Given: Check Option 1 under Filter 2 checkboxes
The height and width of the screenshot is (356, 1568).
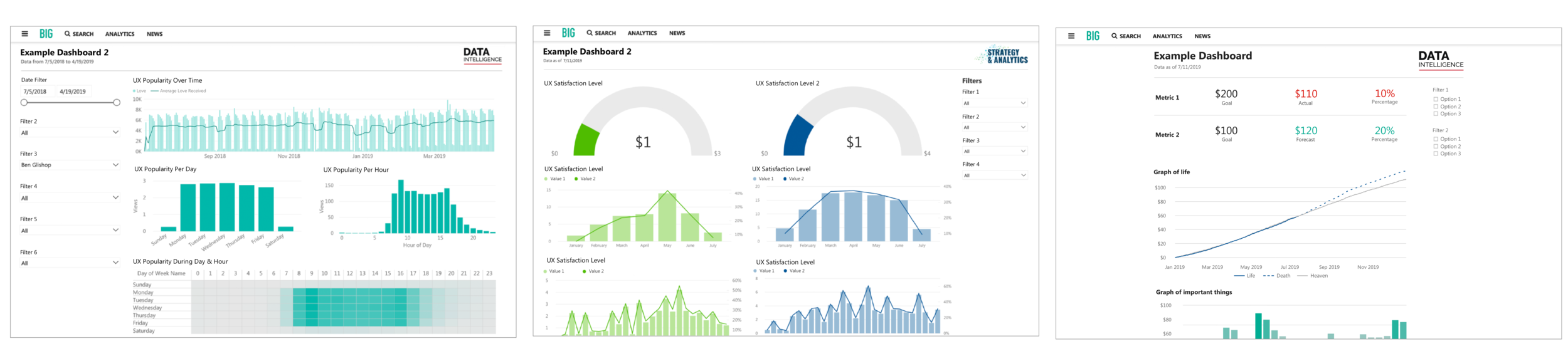Looking at the screenshot, I should coord(1436,139).
